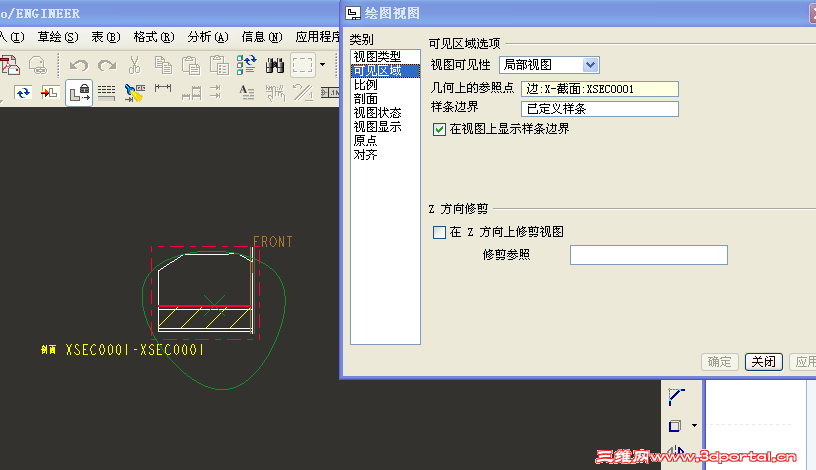Select 比例 in the category list
Screen dimensions: 816x470
[385, 85]
